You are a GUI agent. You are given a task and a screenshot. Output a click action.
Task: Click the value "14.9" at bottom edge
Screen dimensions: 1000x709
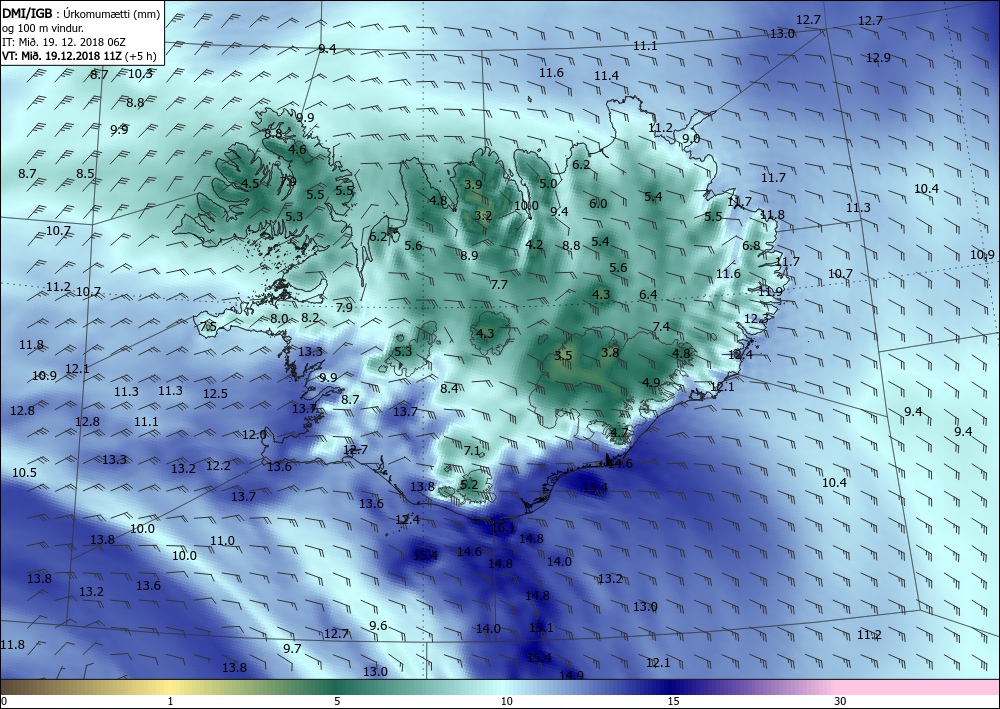(571, 675)
